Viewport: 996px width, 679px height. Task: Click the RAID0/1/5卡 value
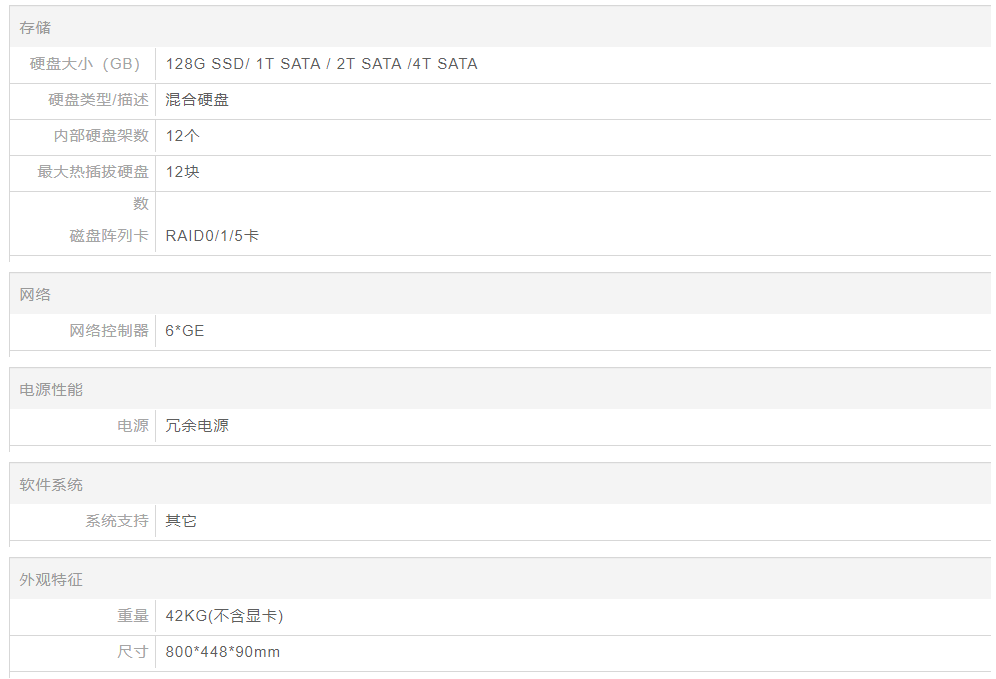click(x=212, y=236)
